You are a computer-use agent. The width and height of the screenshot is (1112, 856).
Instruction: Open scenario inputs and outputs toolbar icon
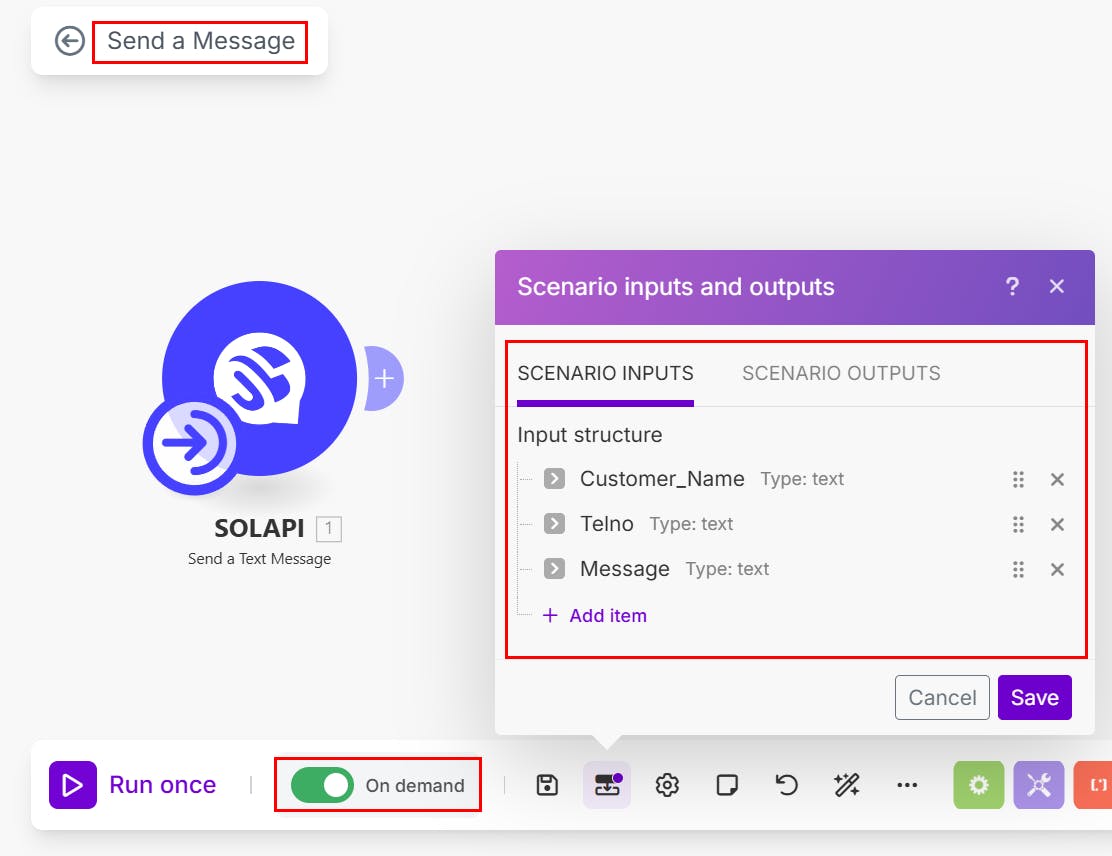[x=606, y=785]
